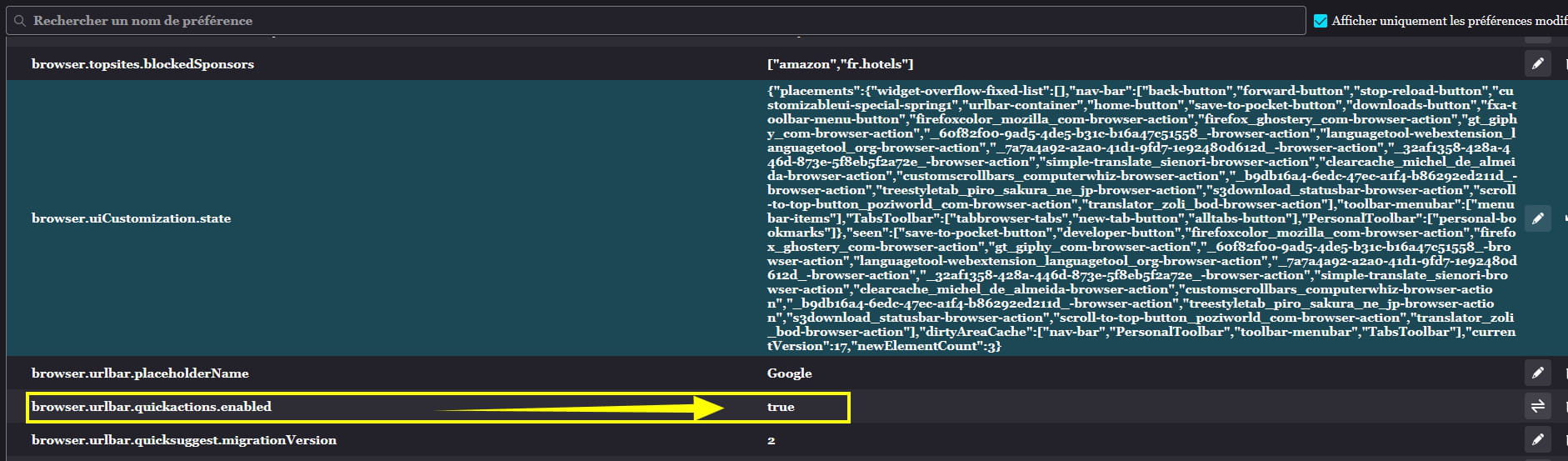The image size is (1568, 461).
Task: Edit browser.topsites.blockedSponsors with its pencil icon
Action: coord(1538,63)
